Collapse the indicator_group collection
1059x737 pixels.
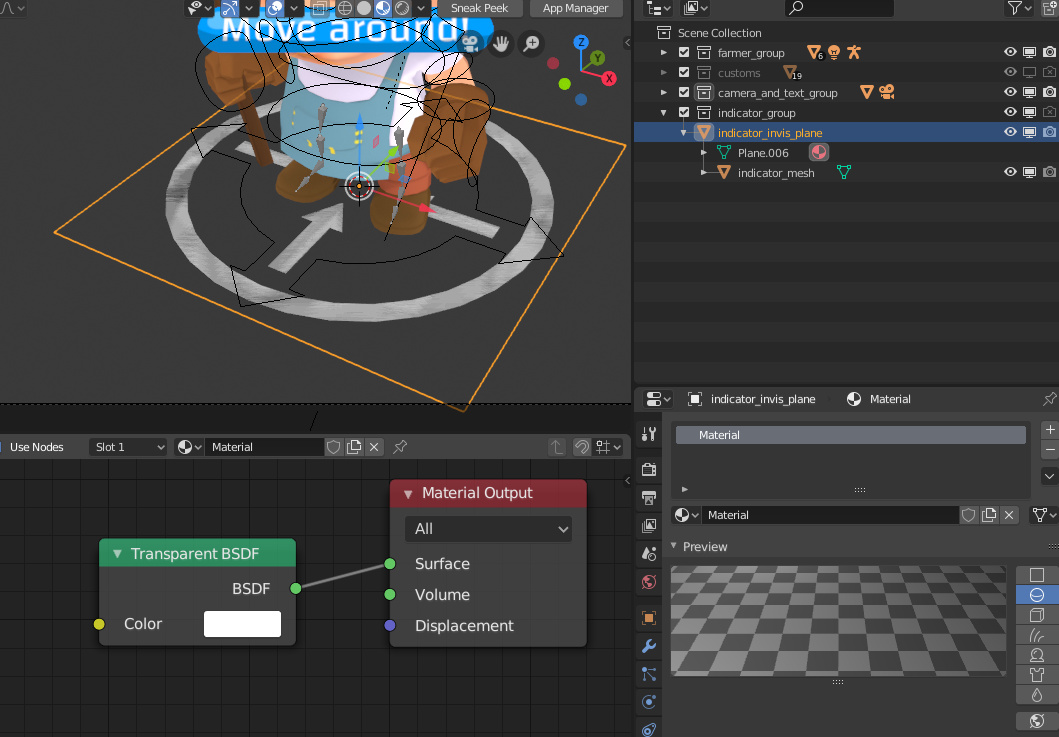tap(664, 113)
